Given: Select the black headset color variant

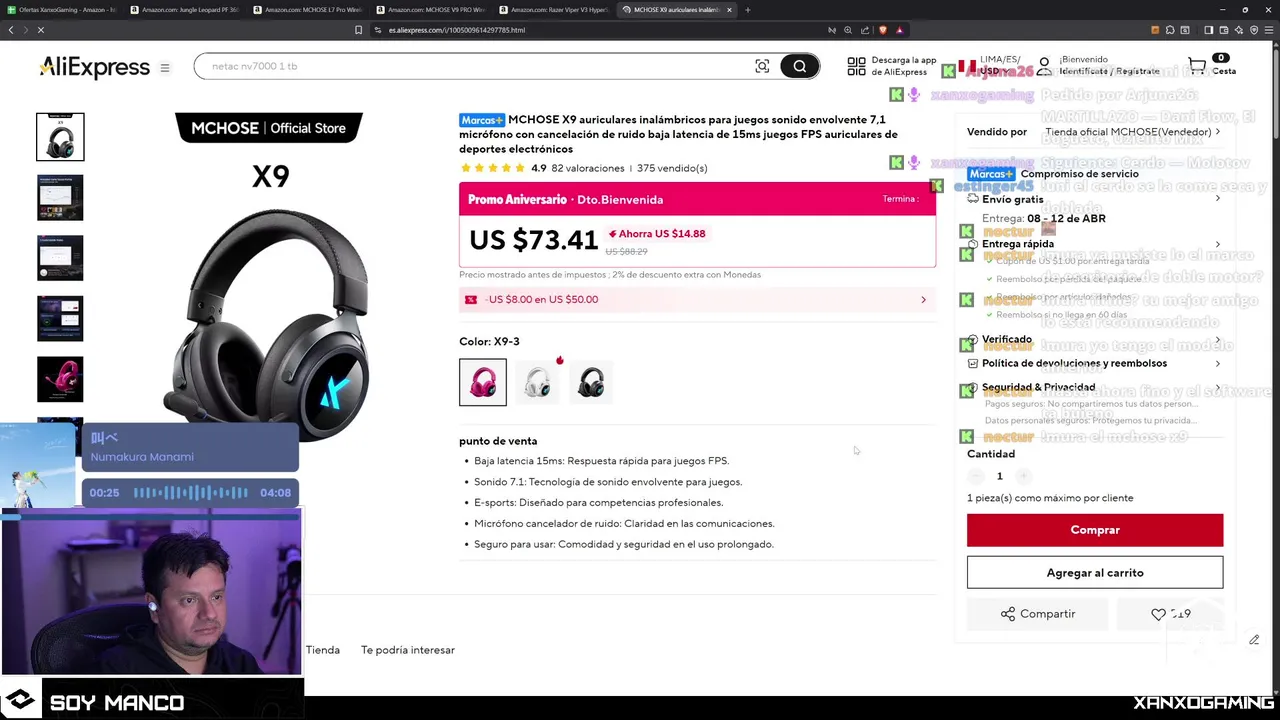Looking at the screenshot, I should (x=591, y=382).
